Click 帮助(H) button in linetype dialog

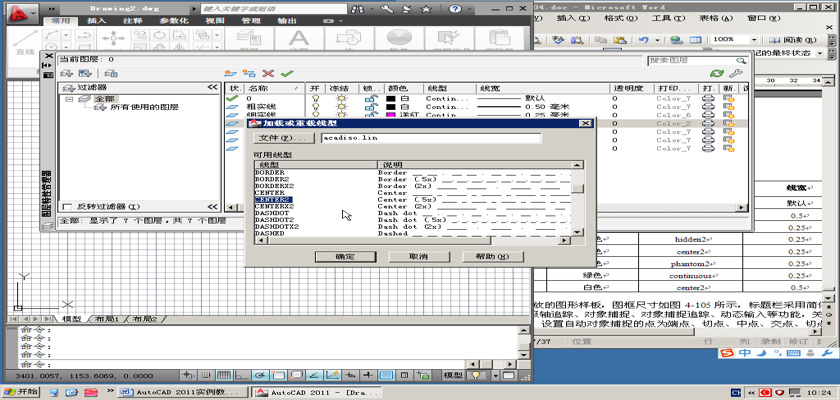[492, 256]
